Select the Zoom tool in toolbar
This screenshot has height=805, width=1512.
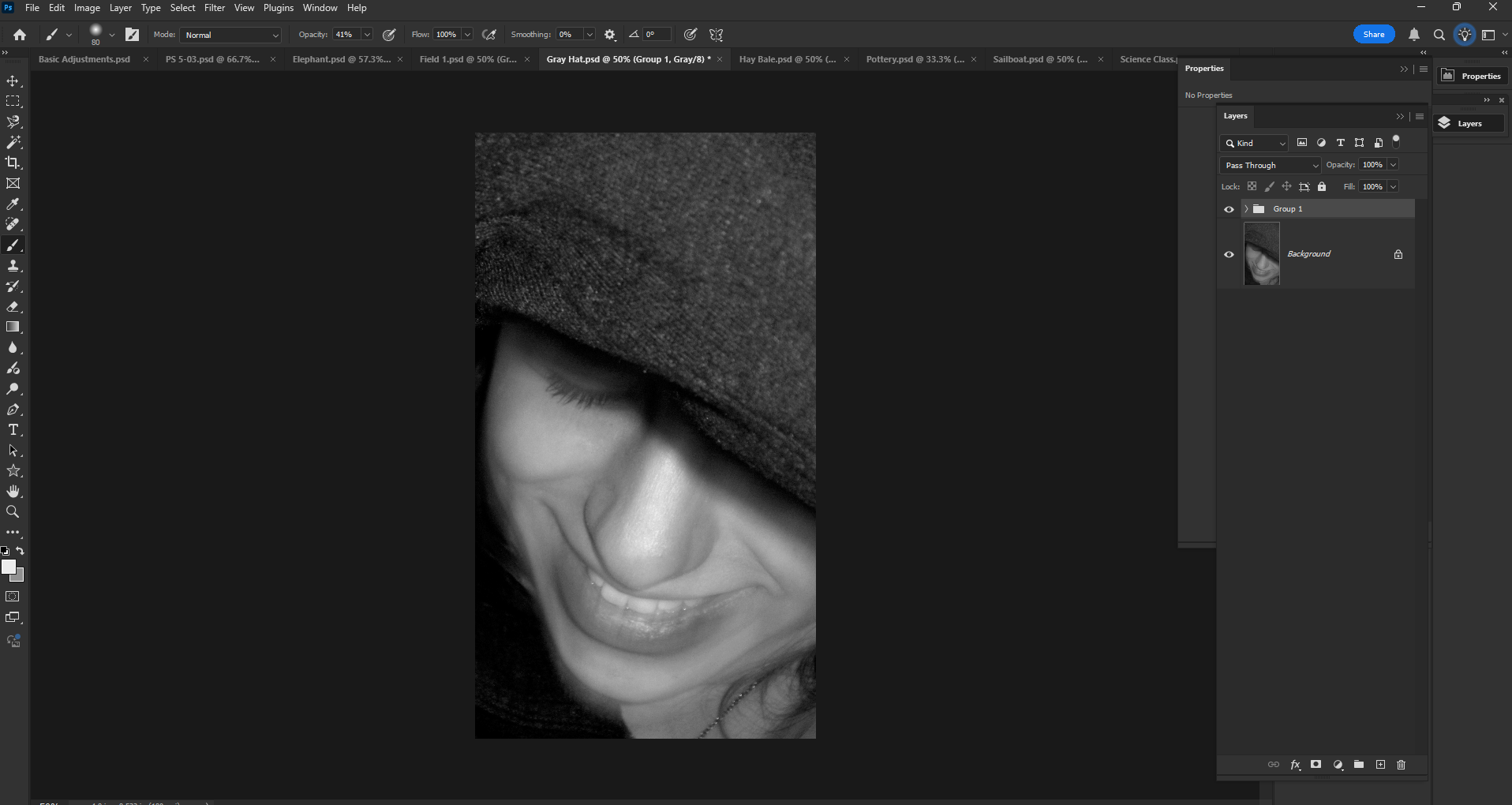13,512
